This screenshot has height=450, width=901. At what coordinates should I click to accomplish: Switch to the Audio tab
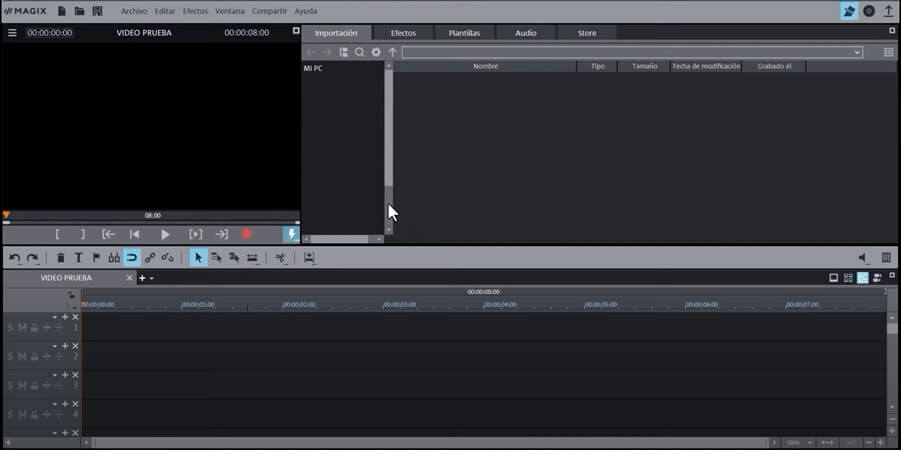(526, 33)
